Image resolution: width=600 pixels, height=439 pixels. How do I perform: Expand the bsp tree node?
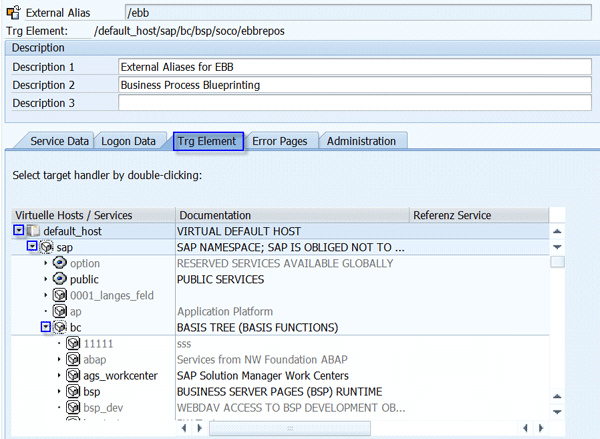tap(59, 392)
